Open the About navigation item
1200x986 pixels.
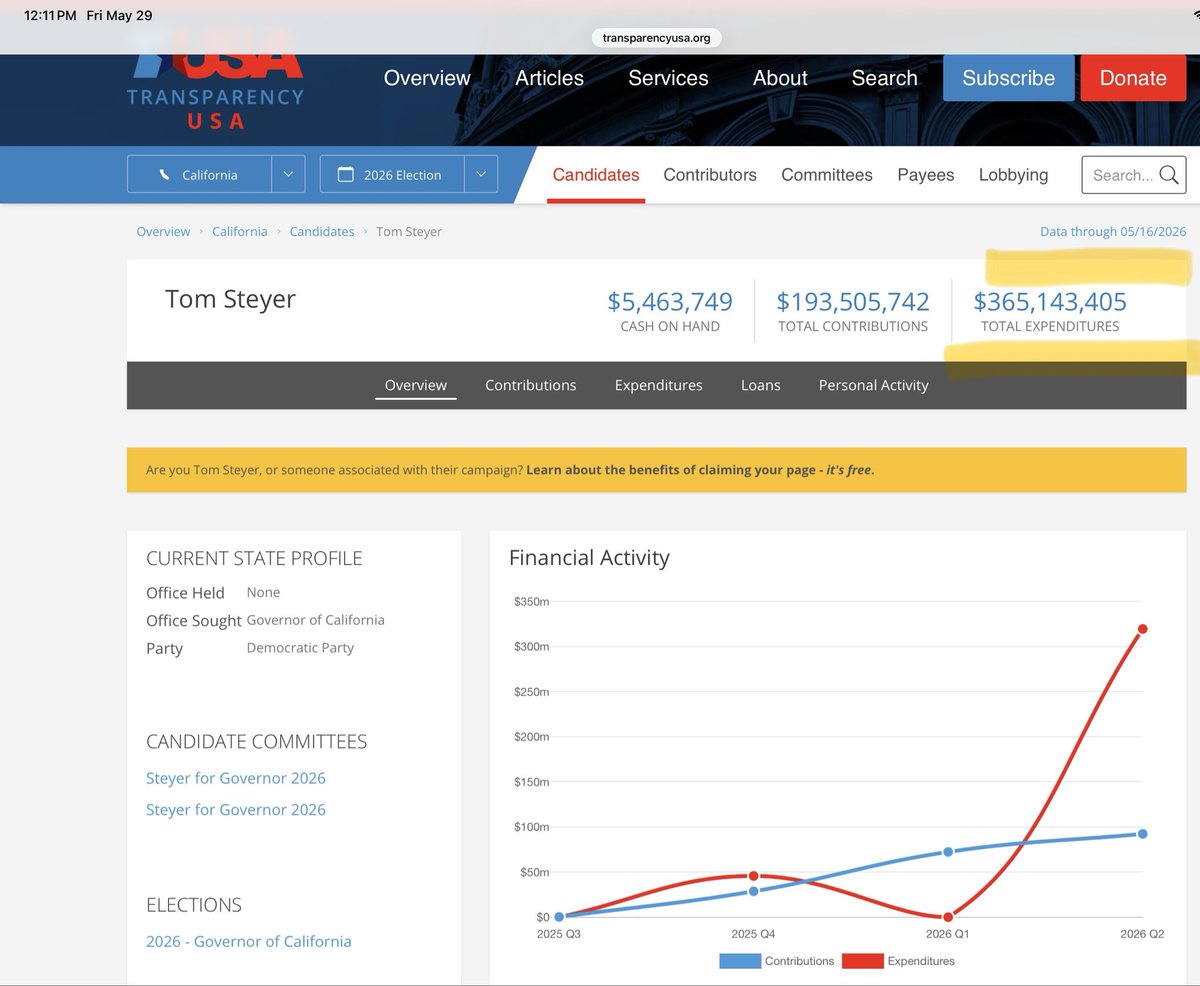pyautogui.click(x=780, y=78)
